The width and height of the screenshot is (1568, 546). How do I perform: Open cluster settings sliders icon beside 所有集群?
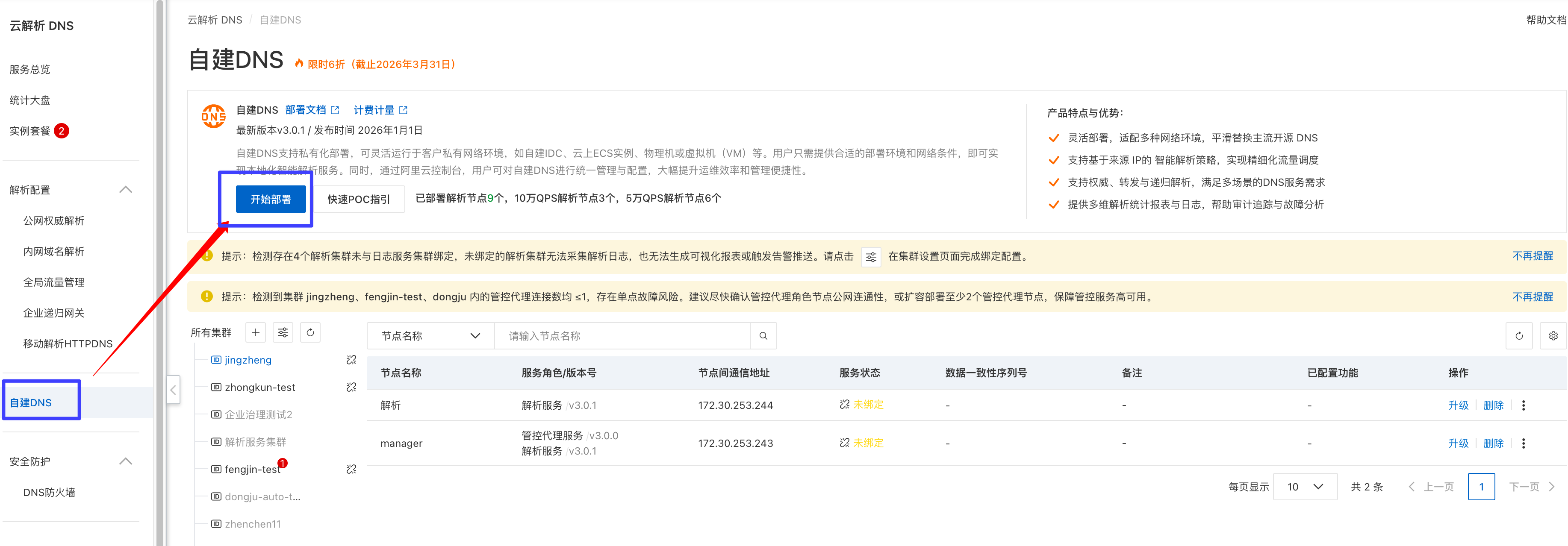click(283, 332)
